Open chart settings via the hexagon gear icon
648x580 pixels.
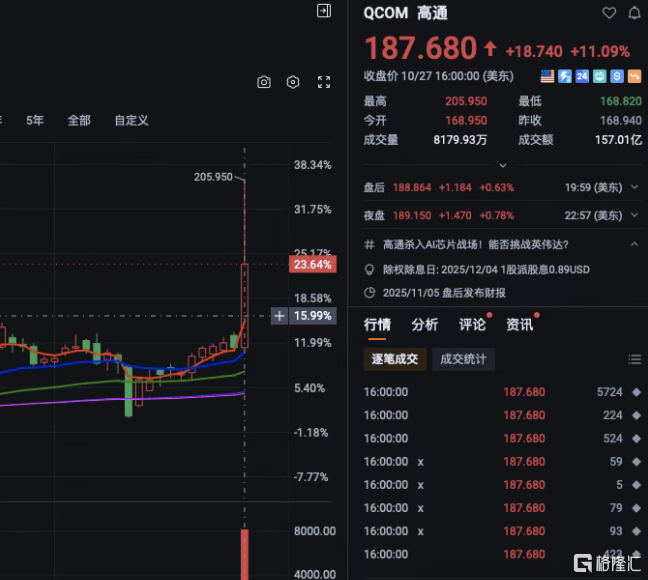click(x=293, y=82)
